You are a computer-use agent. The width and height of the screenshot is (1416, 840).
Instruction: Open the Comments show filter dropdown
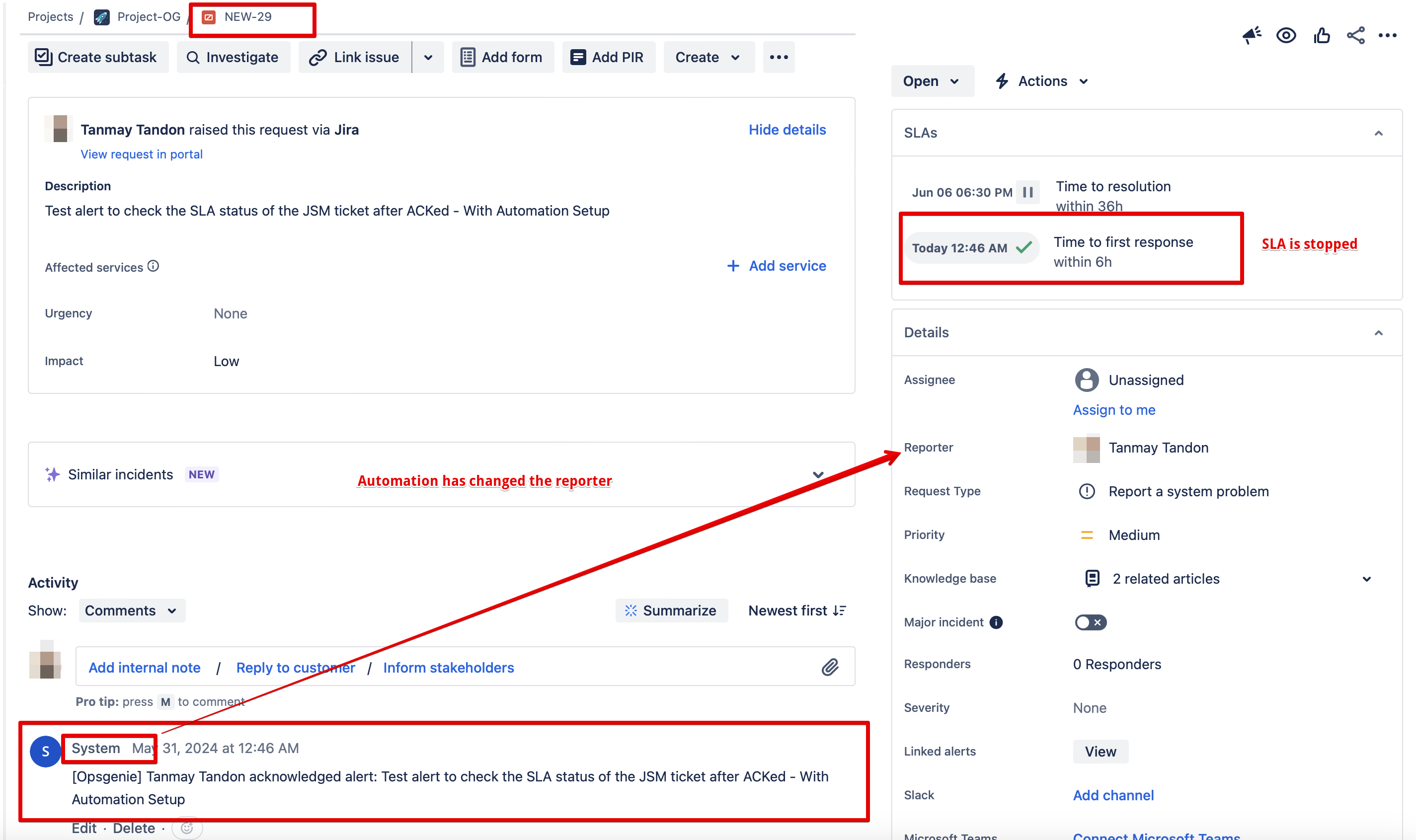pos(131,611)
